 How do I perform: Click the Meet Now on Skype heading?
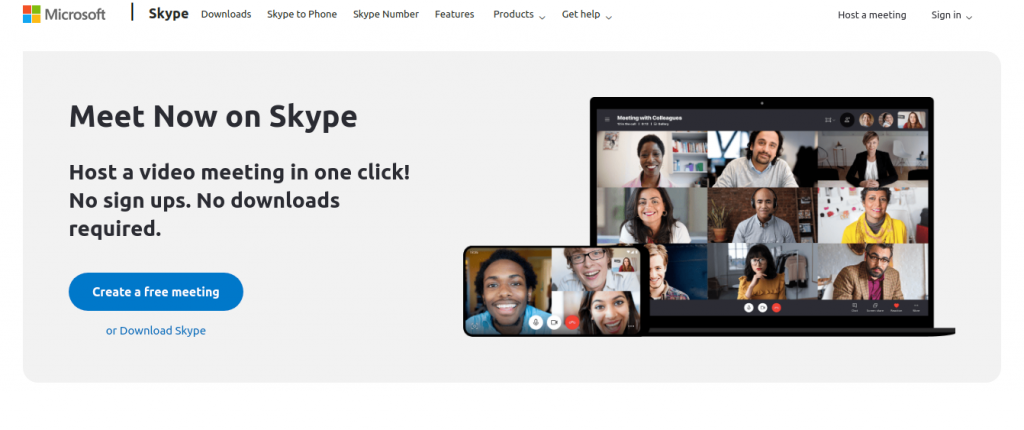pyautogui.click(x=213, y=117)
